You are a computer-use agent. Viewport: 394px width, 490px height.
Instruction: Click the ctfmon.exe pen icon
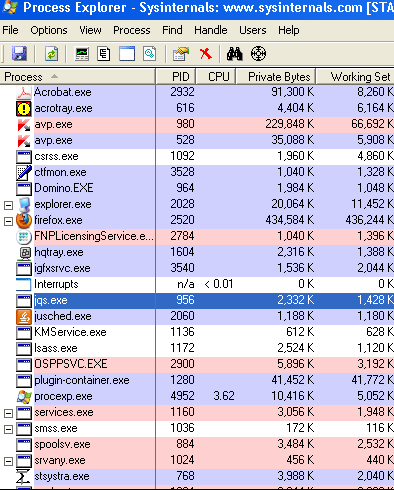click(24, 172)
